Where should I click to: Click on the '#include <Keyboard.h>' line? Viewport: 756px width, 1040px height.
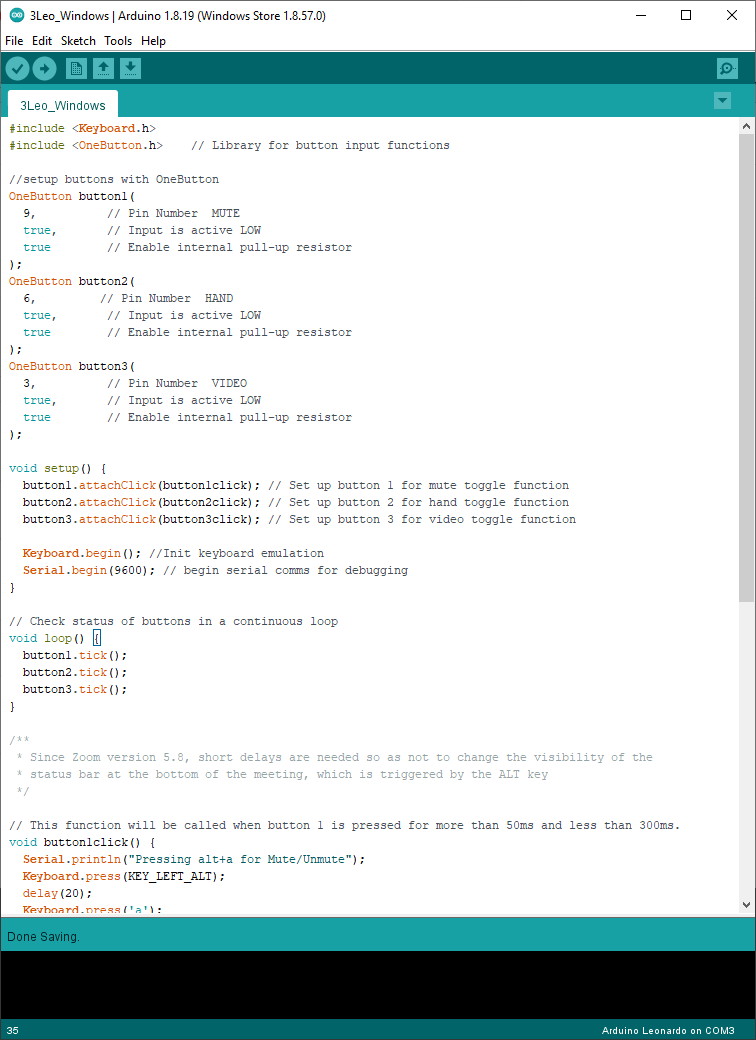[x=82, y=128]
